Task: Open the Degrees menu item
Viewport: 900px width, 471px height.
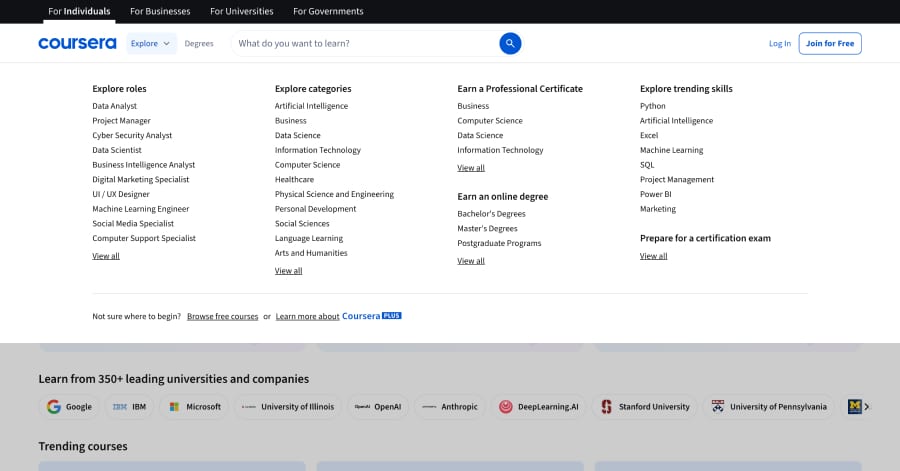Action: tap(199, 44)
